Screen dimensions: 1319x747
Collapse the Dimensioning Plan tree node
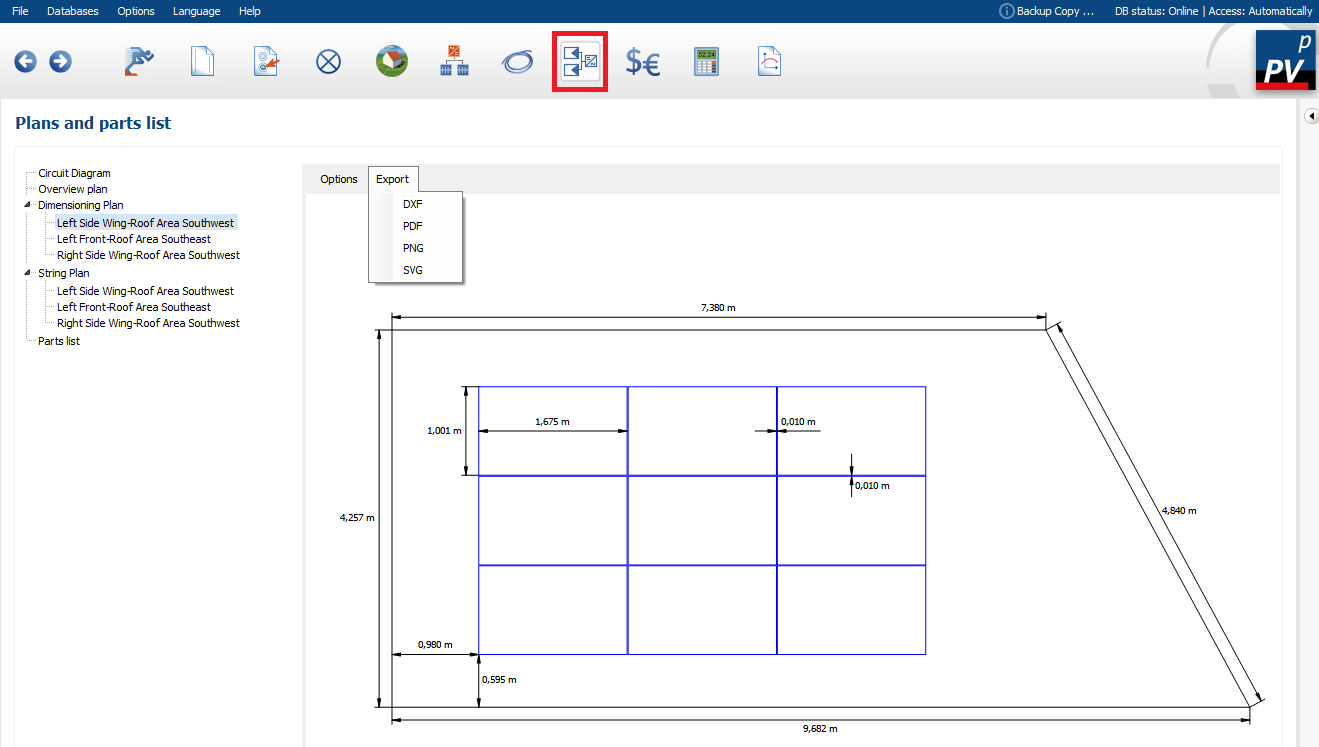(x=28, y=205)
